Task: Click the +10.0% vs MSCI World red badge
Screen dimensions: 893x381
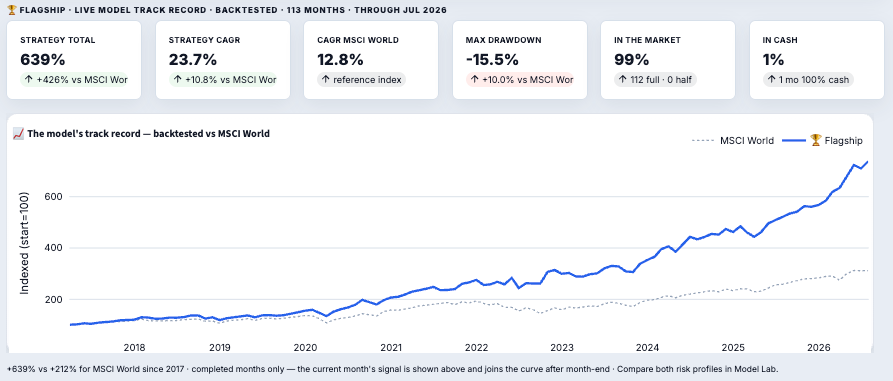Action: 520,80
